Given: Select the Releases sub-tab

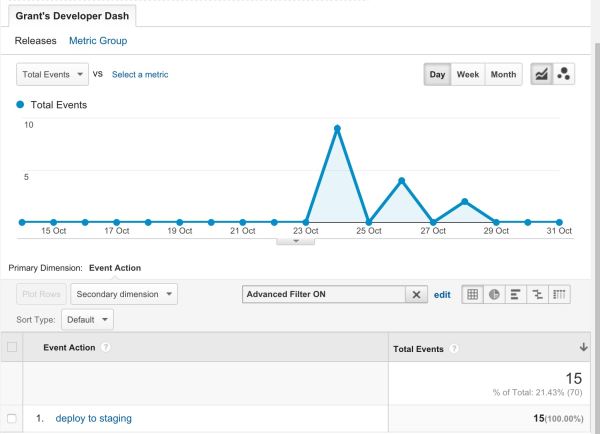Looking at the screenshot, I should (36, 41).
